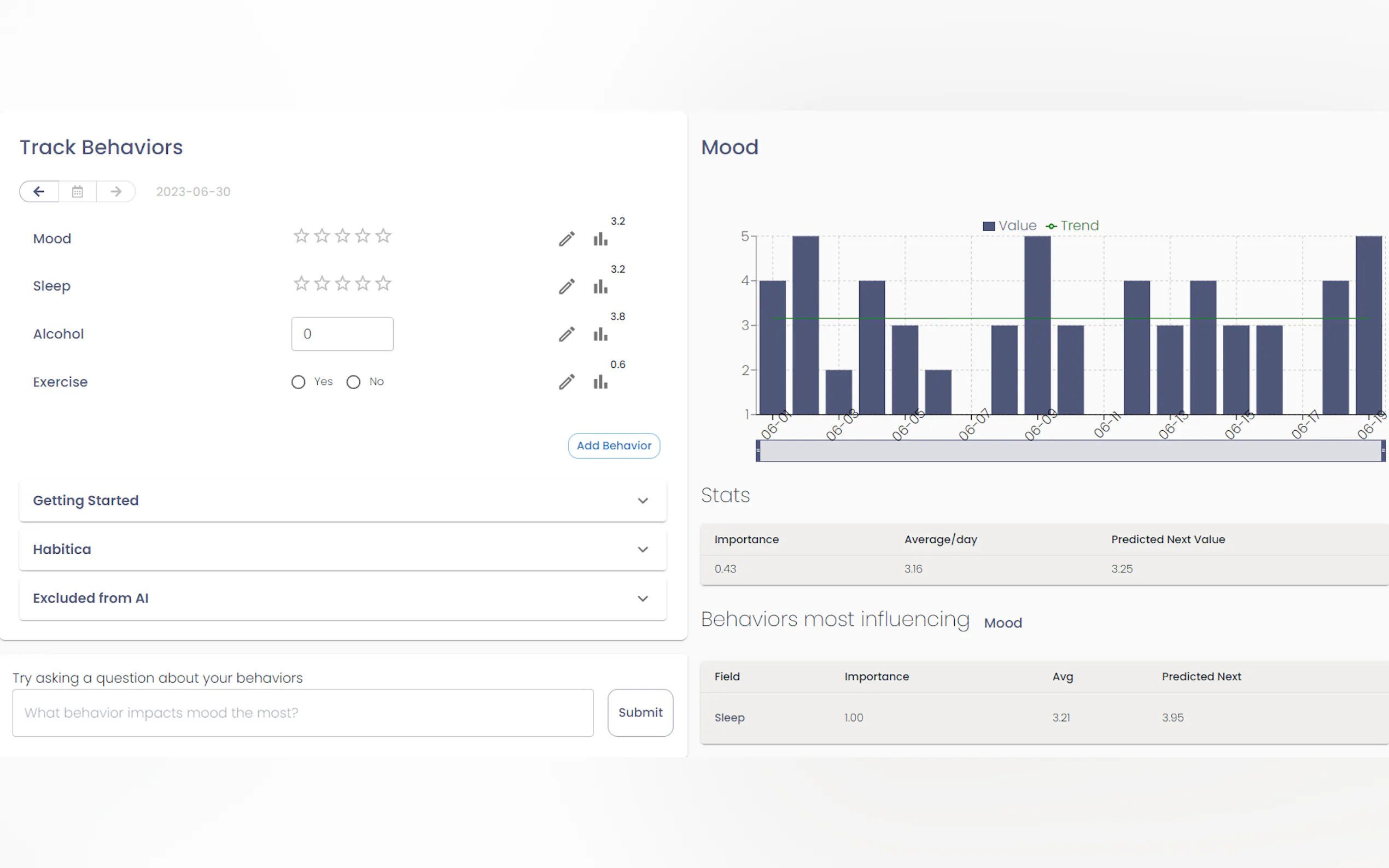Select No for Exercise
The width and height of the screenshot is (1389, 868).
pos(353,382)
